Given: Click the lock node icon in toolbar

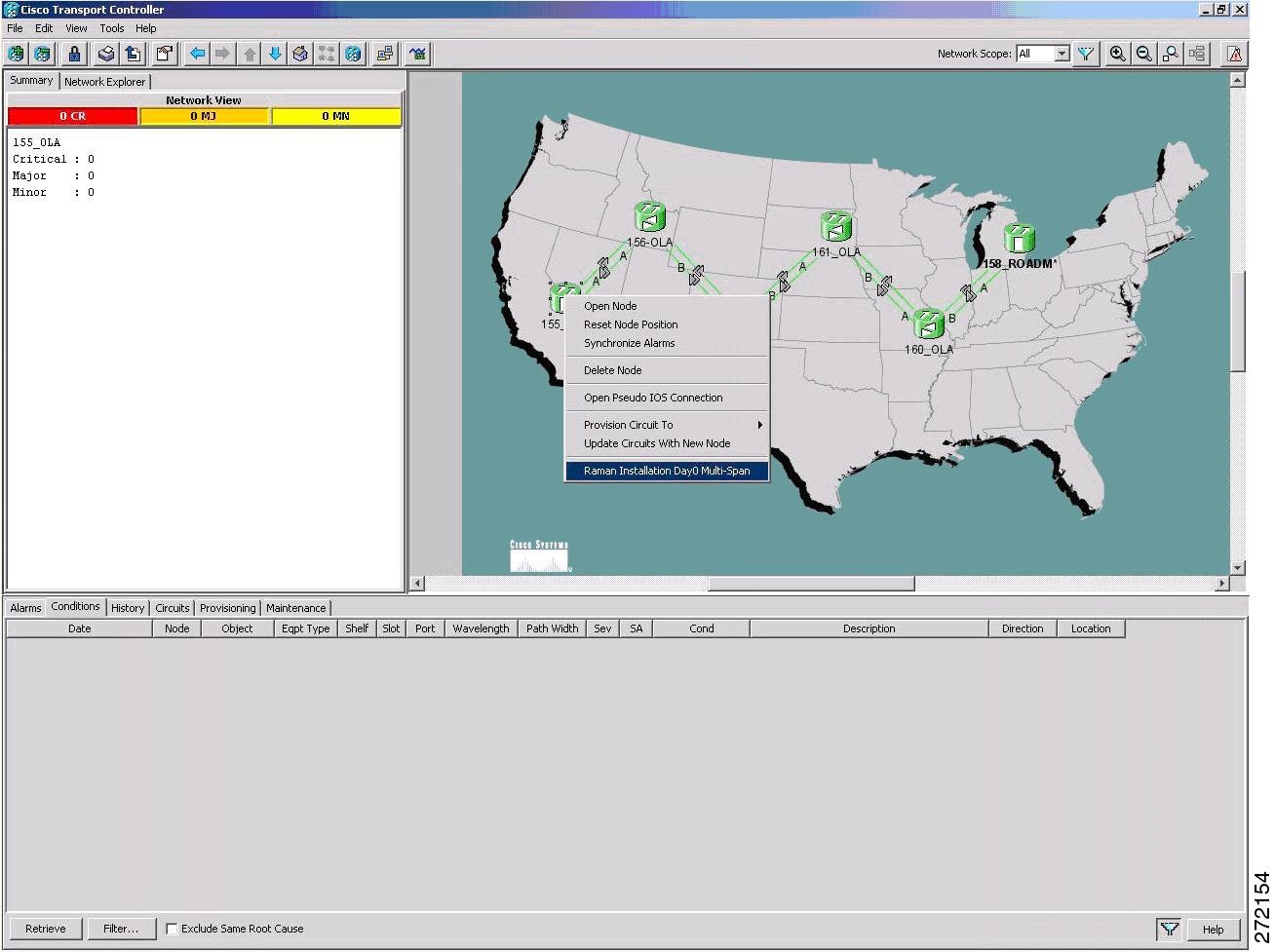Looking at the screenshot, I should (74, 54).
